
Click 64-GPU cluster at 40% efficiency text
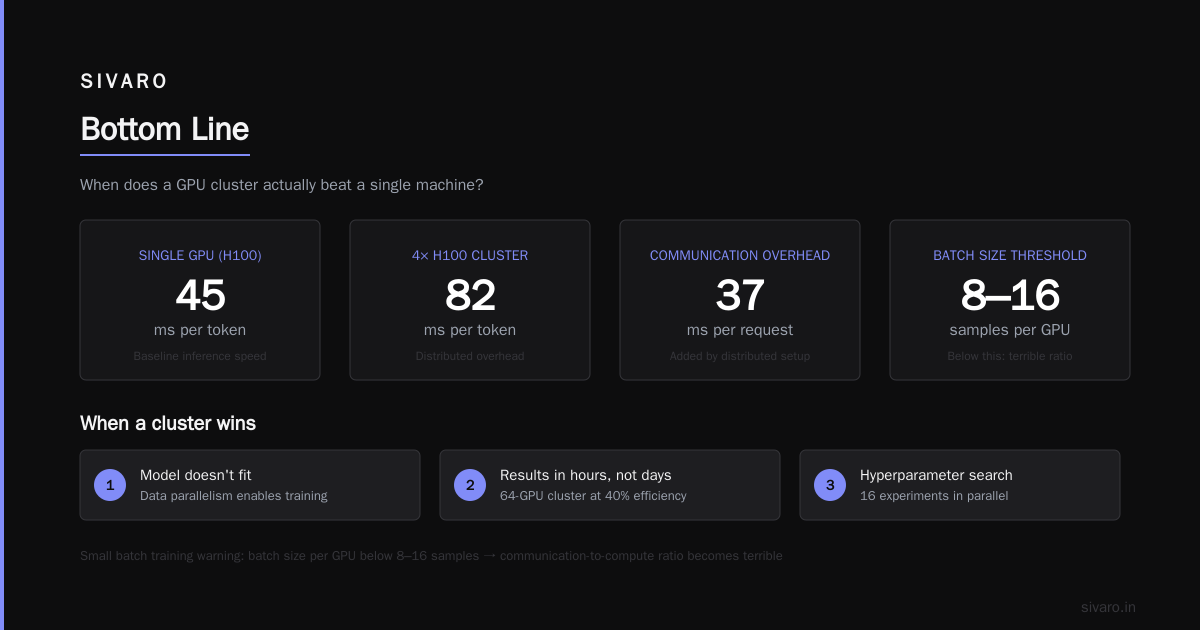pyautogui.click(x=593, y=496)
